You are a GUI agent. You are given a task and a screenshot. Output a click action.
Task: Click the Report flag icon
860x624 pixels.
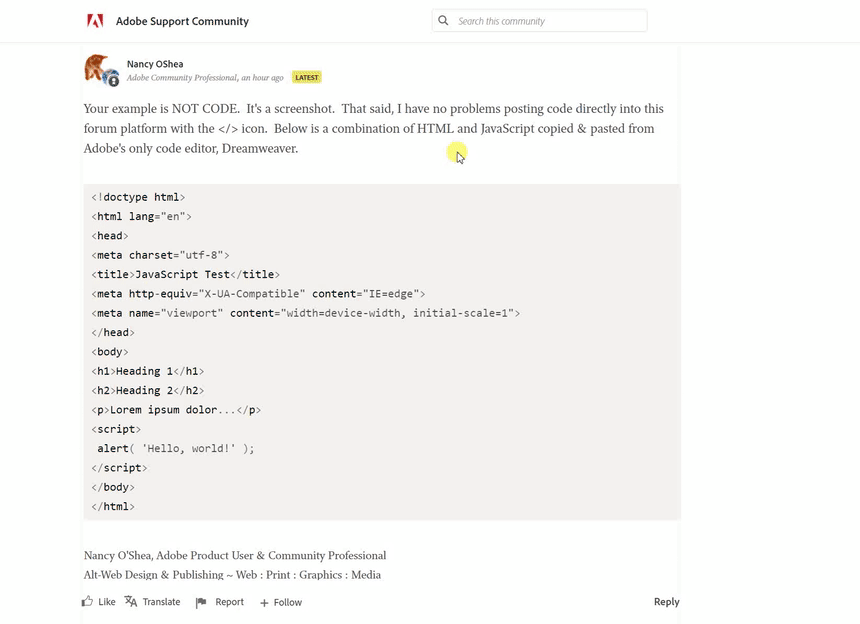tap(201, 602)
